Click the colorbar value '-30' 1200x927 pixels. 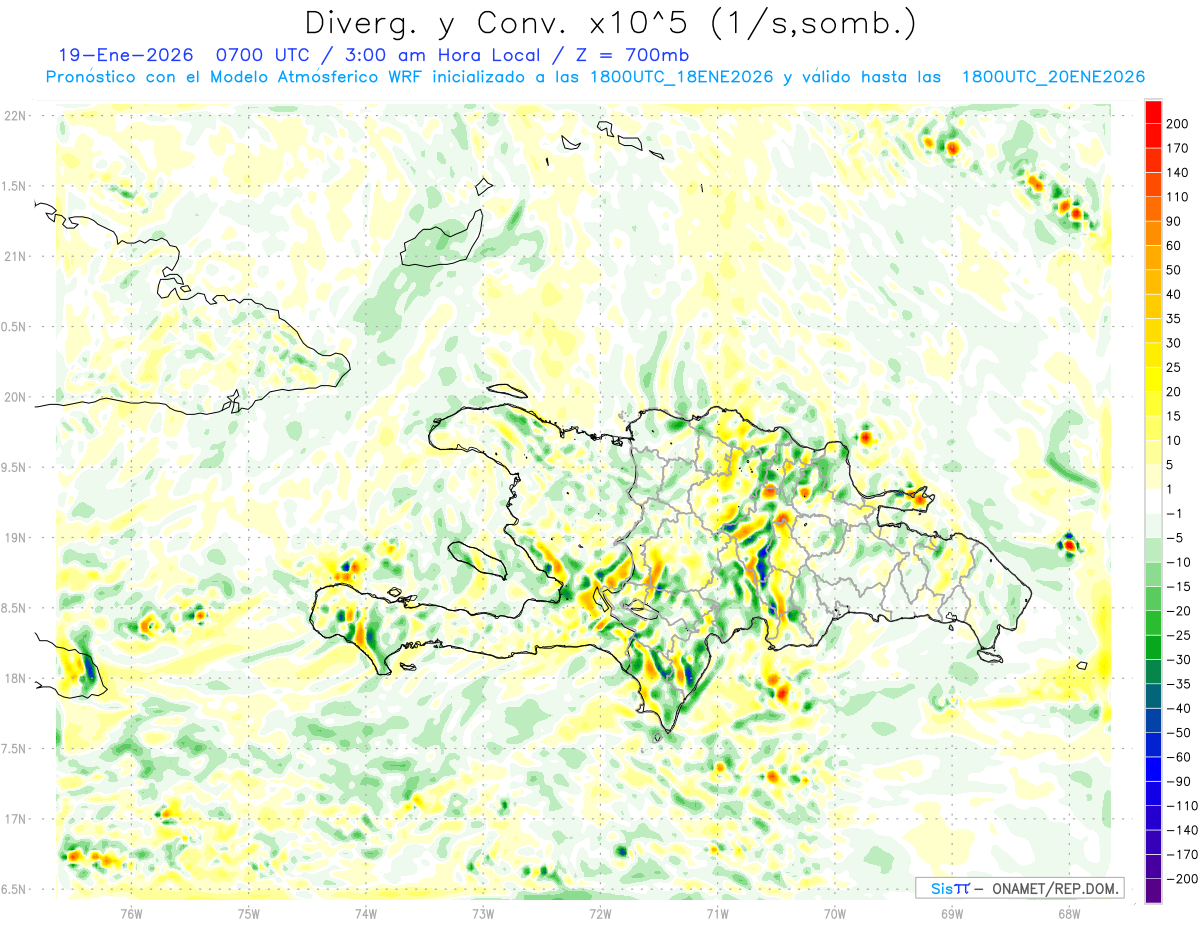click(1179, 659)
